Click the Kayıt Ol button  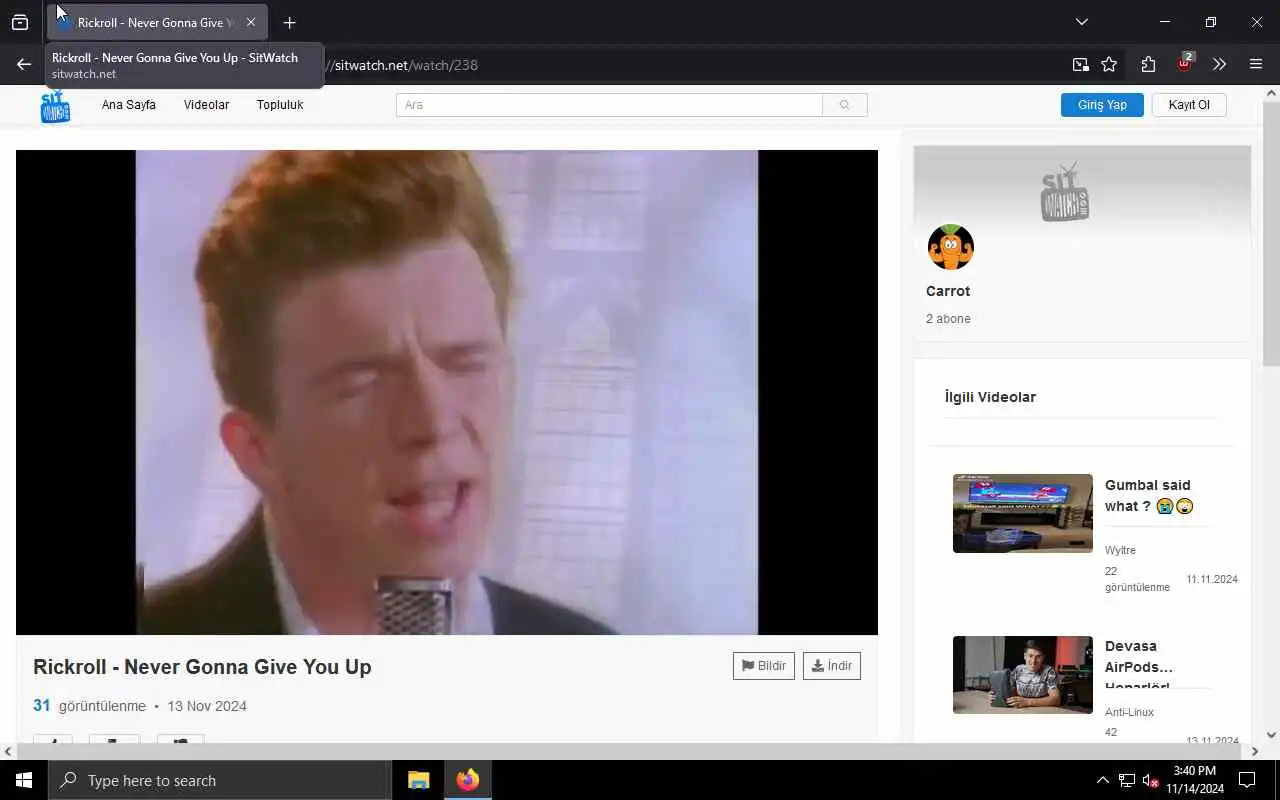(1189, 105)
